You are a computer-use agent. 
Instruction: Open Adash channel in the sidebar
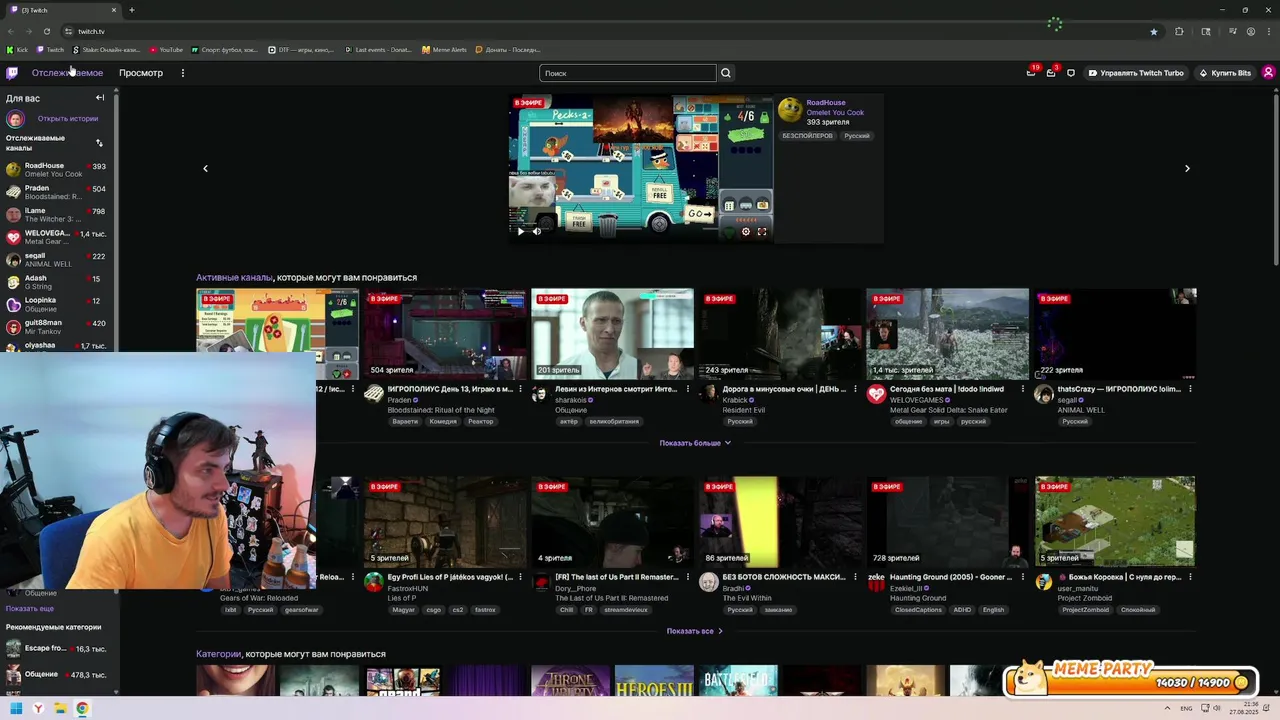(58, 282)
